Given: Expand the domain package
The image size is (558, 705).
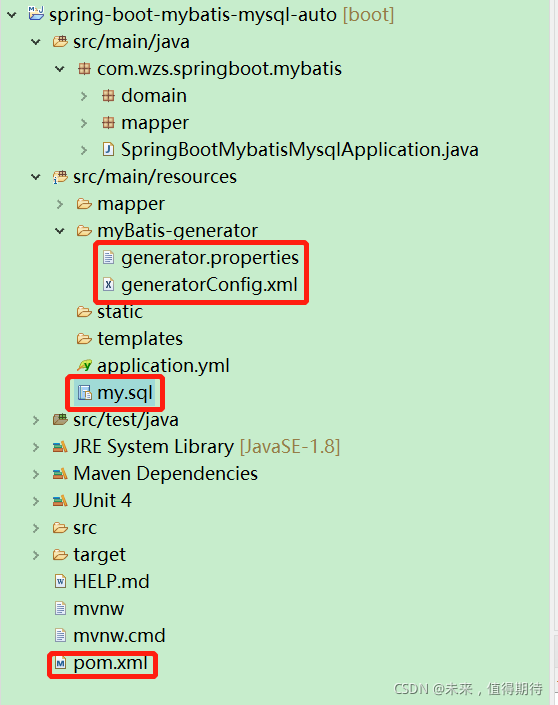Looking at the screenshot, I should [x=84, y=96].
